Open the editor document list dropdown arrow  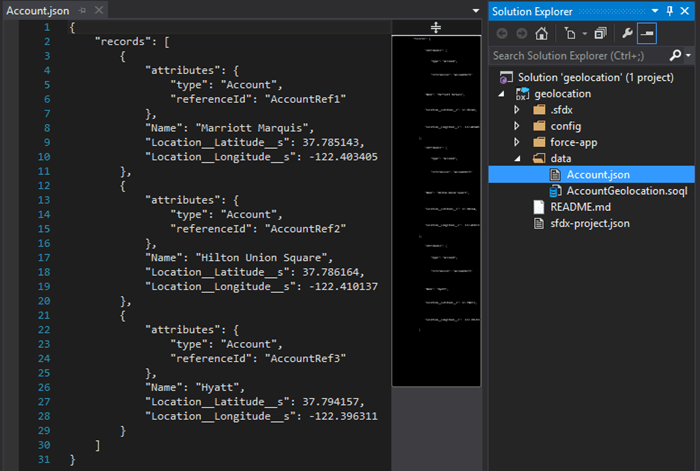pyautogui.click(x=475, y=11)
